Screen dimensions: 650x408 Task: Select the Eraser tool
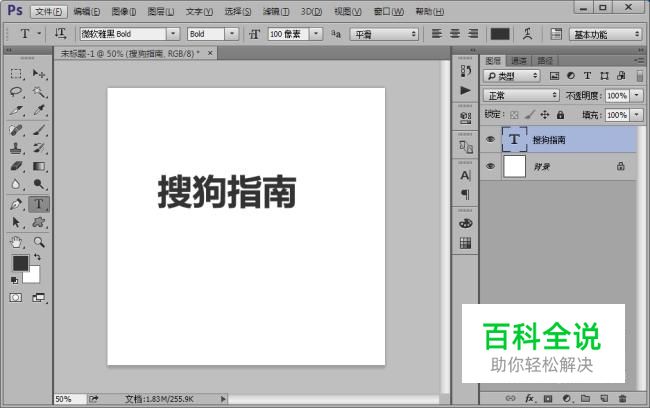[16, 166]
